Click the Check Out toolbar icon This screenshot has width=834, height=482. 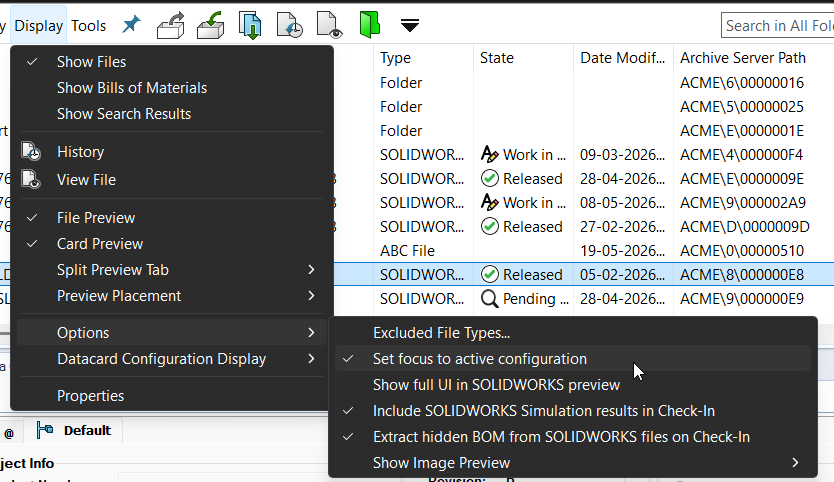tap(171, 25)
